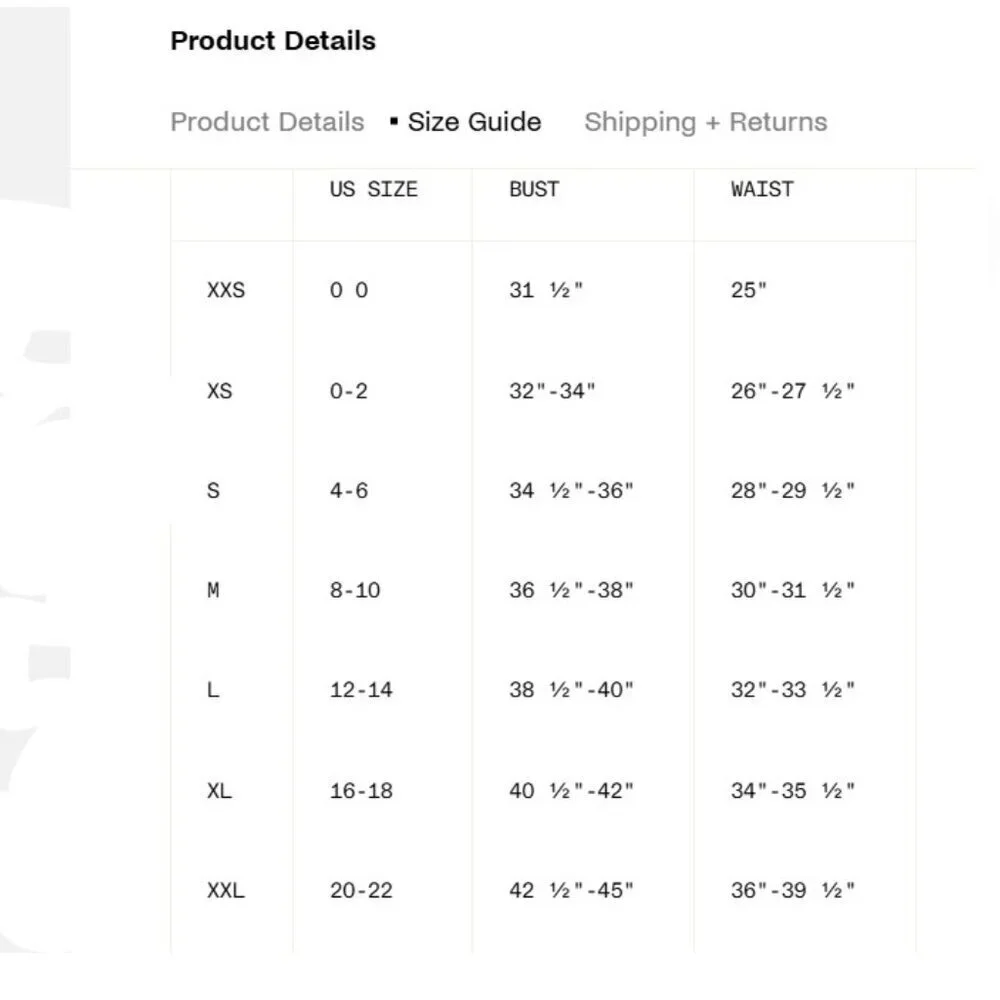Select the XL size row label
The image size is (1000, 1000).
point(219,791)
